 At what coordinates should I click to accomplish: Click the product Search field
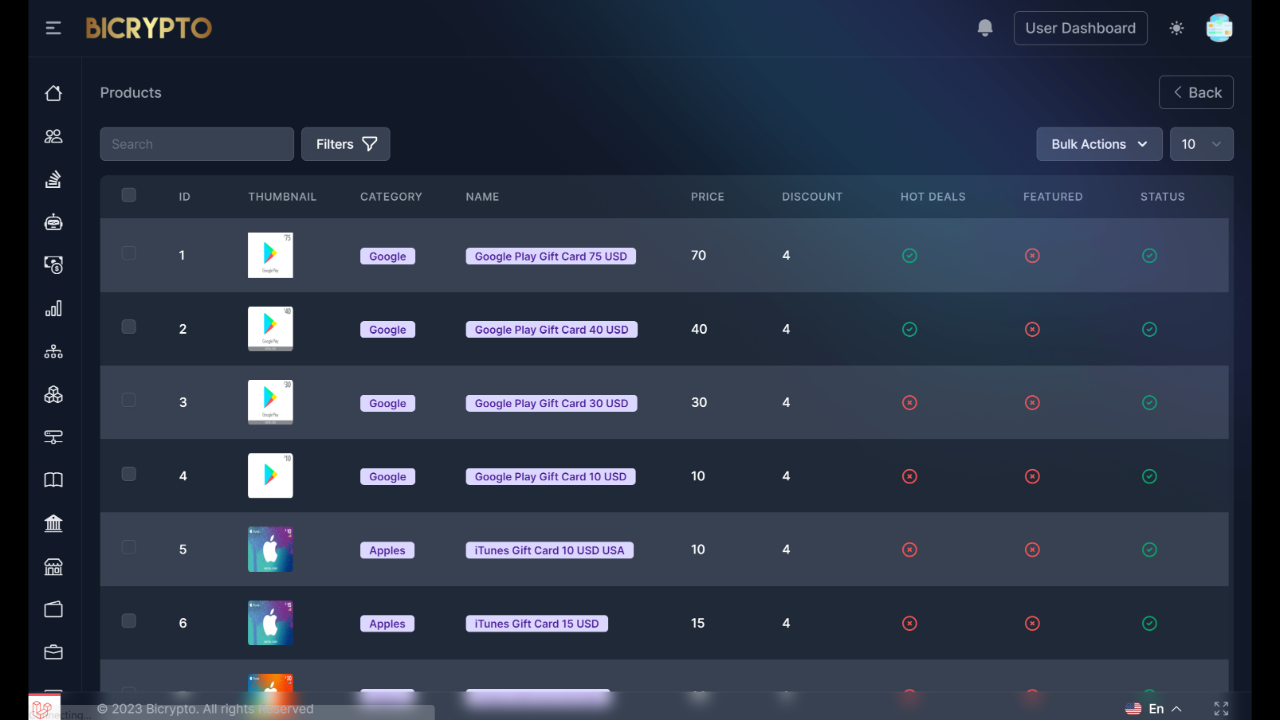(x=197, y=144)
